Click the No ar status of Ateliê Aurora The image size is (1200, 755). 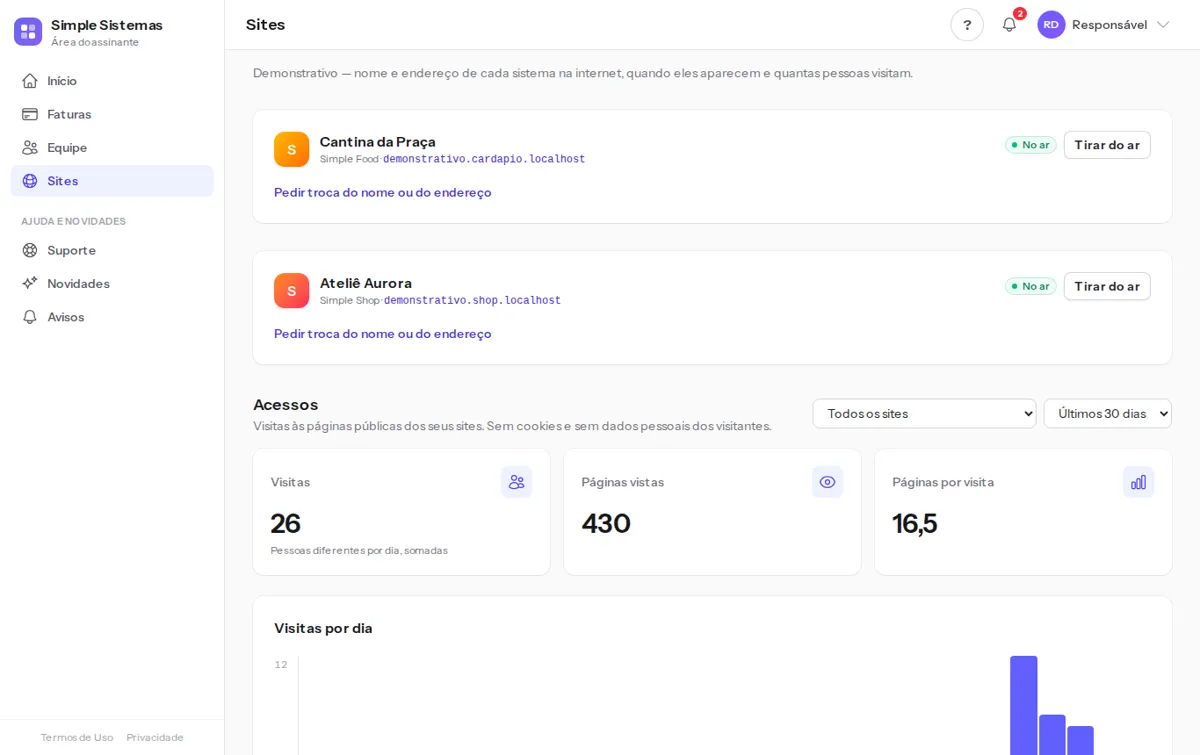1031,286
